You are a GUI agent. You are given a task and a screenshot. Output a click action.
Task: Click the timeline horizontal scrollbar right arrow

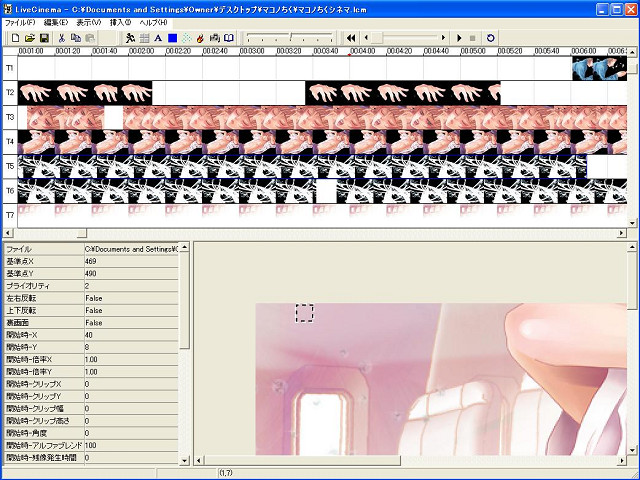coord(621,233)
